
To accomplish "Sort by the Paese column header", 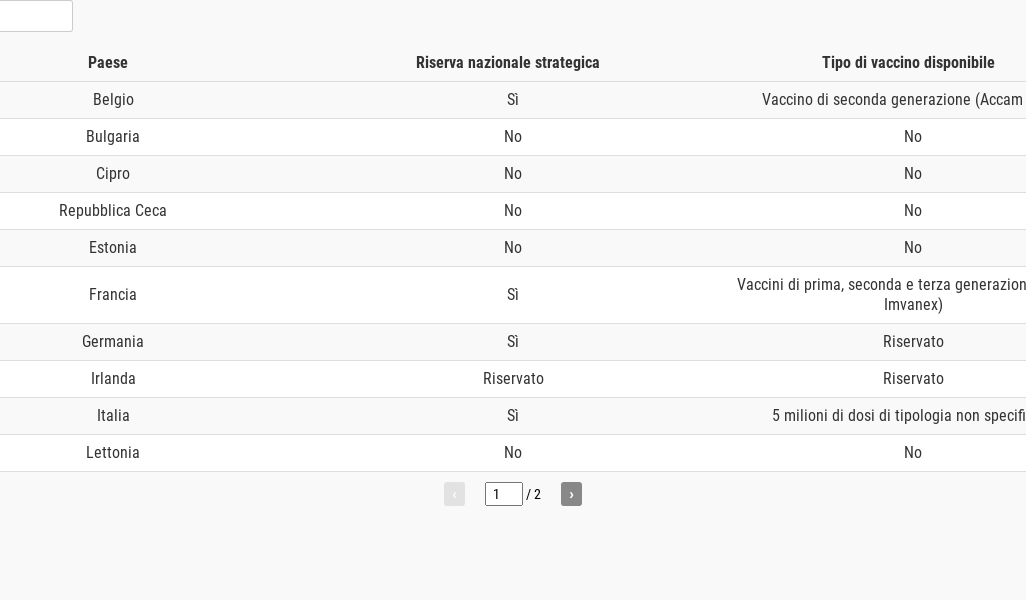I will 108,62.
